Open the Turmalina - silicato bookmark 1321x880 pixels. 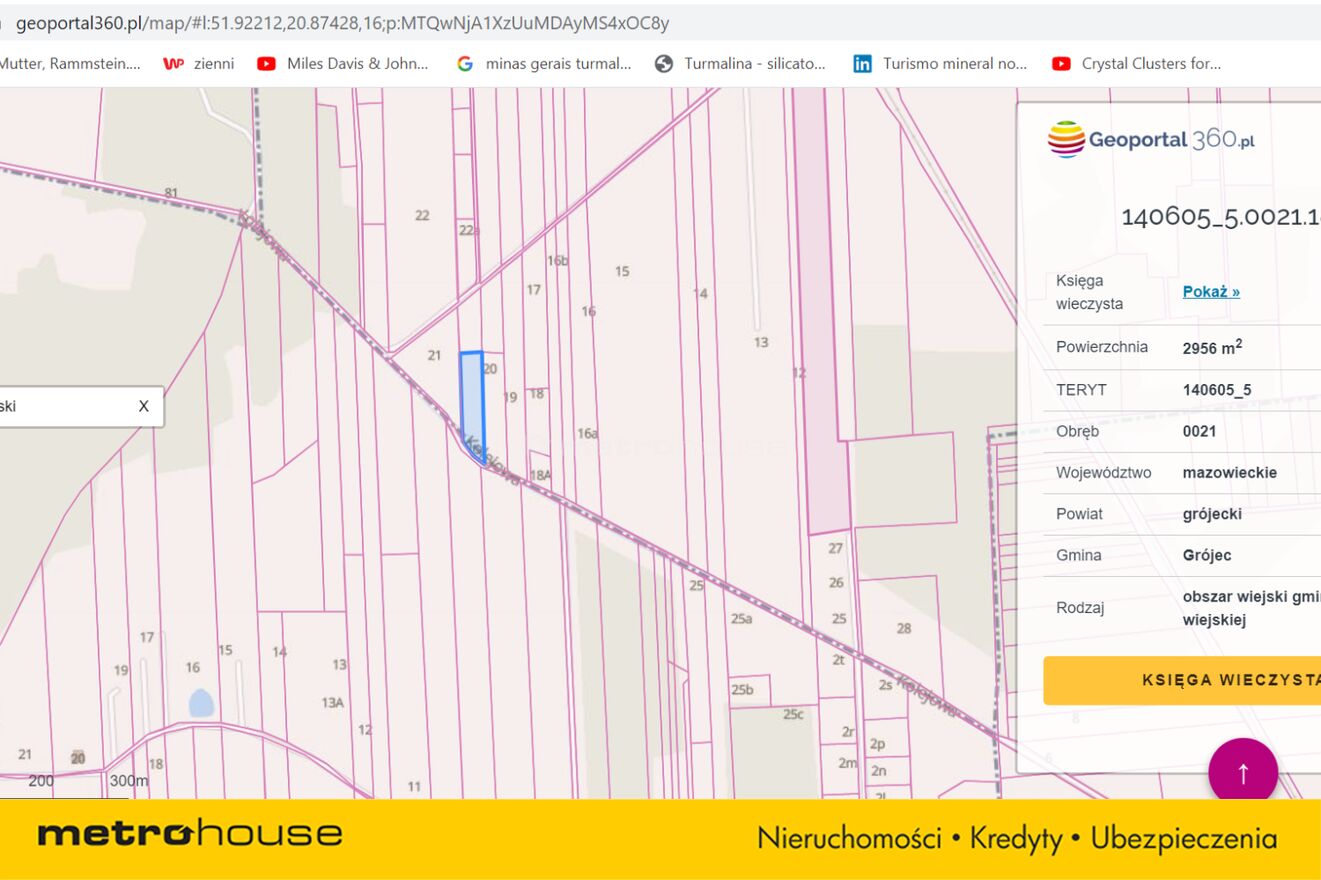[x=741, y=63]
